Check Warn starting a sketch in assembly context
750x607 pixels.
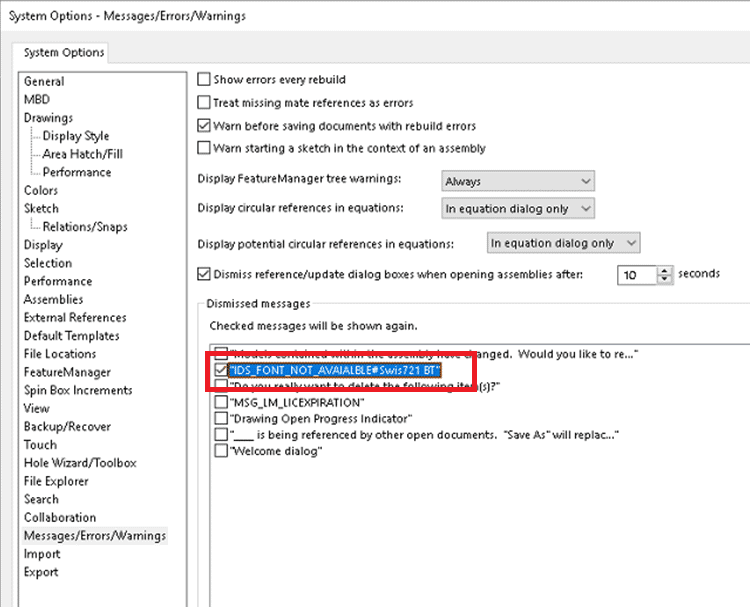point(204,148)
